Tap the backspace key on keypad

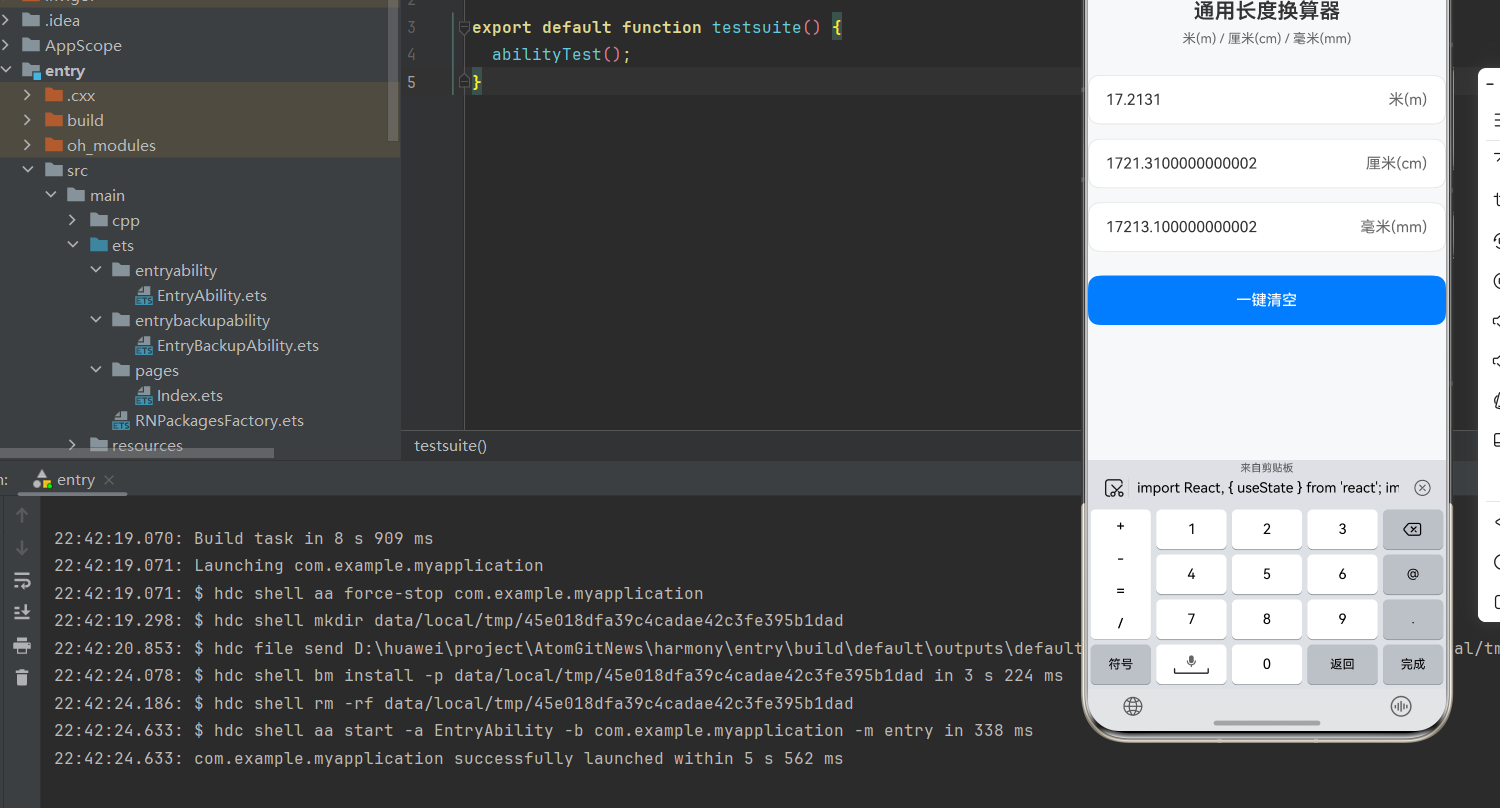1412,530
